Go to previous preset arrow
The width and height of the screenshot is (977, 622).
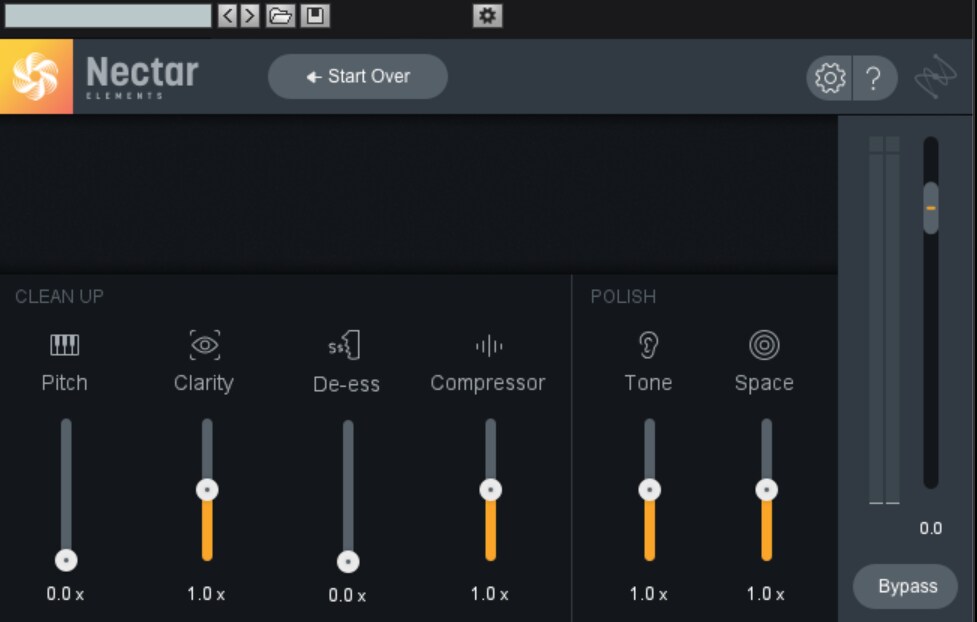click(227, 16)
